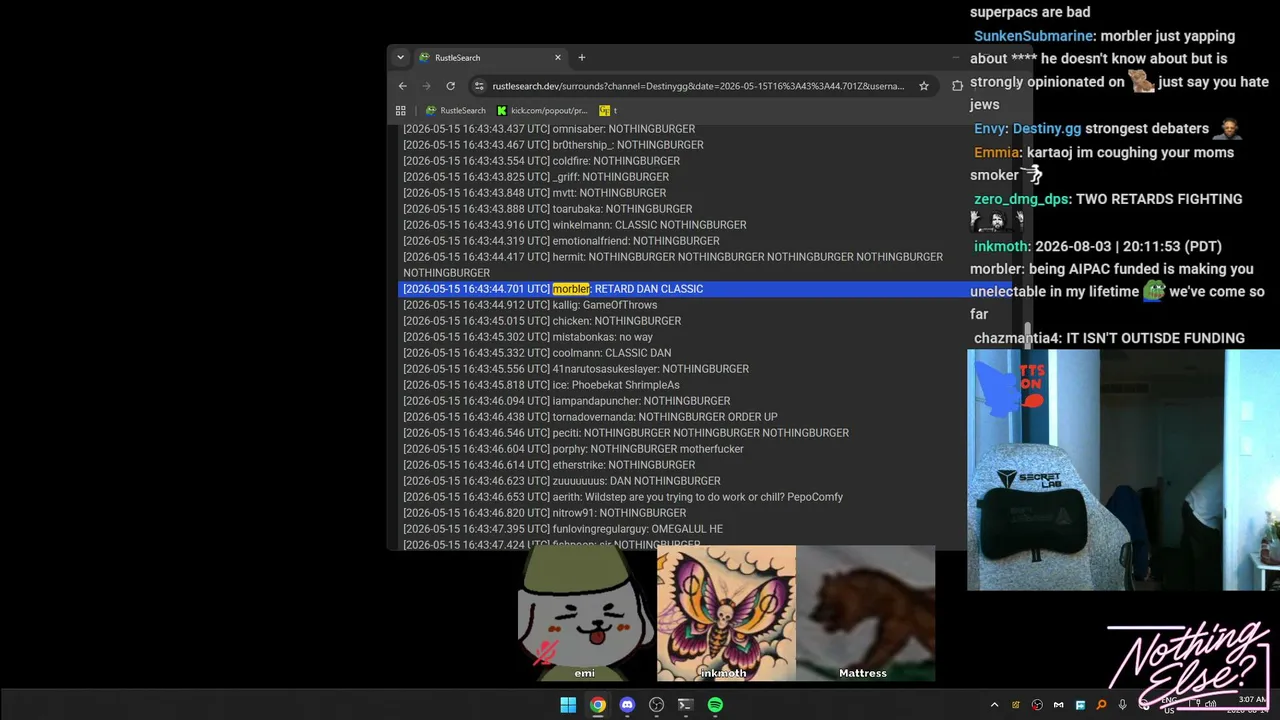Click the emotionalfriend log entry
The width and height of the screenshot is (1280, 720).
561,241
